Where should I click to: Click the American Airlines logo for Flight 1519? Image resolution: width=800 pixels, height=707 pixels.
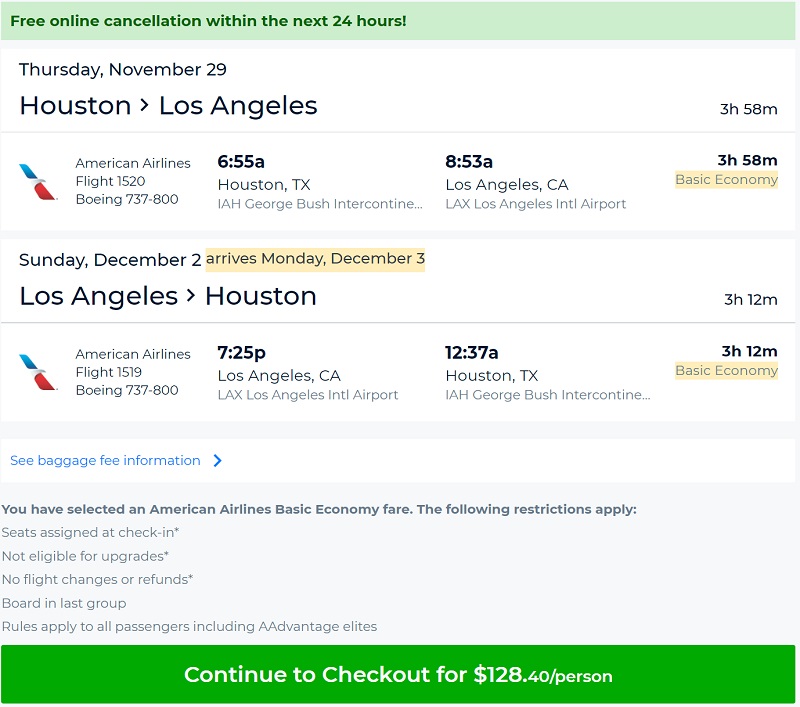[x=38, y=371]
